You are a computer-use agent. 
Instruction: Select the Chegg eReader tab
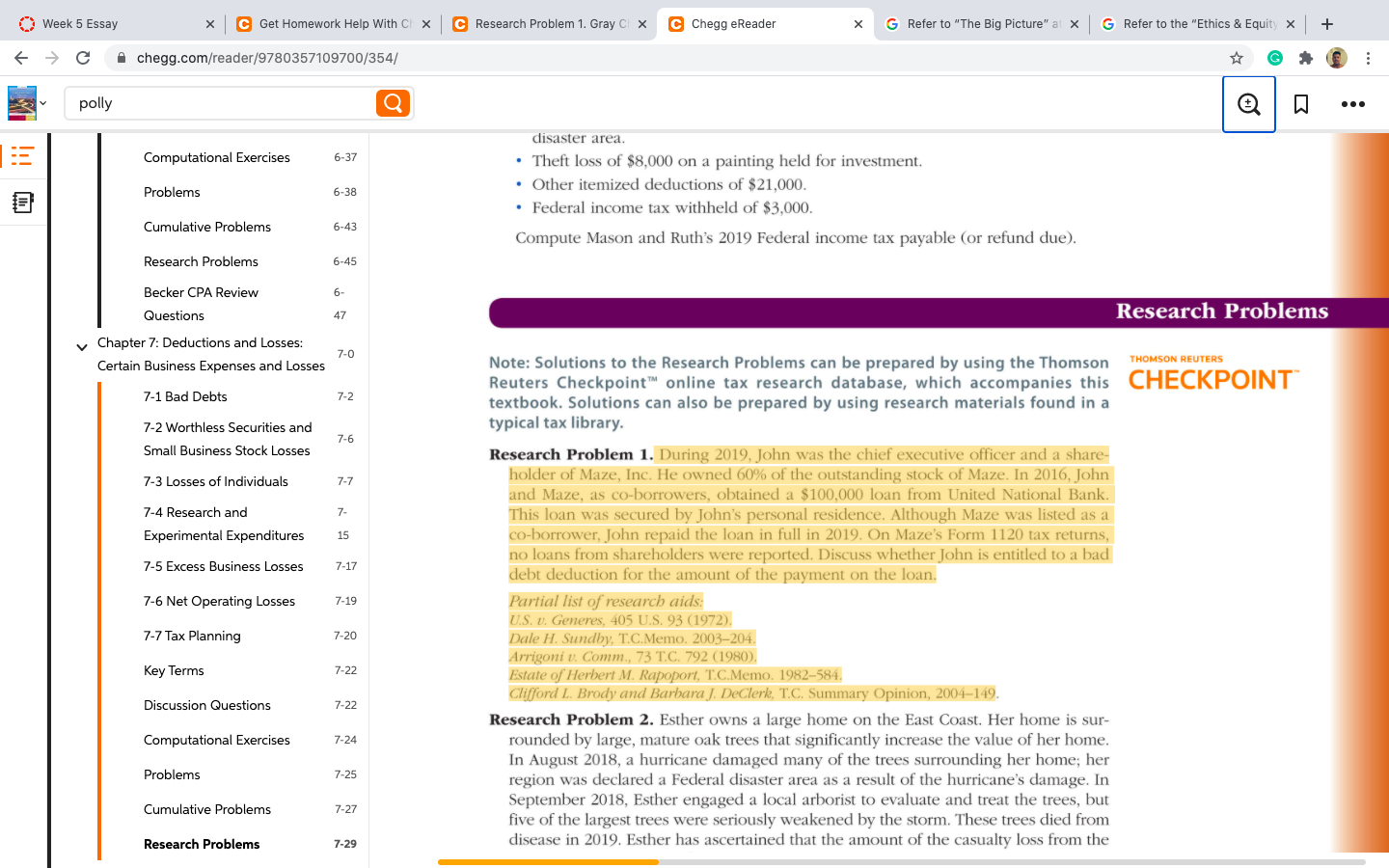tap(765, 23)
